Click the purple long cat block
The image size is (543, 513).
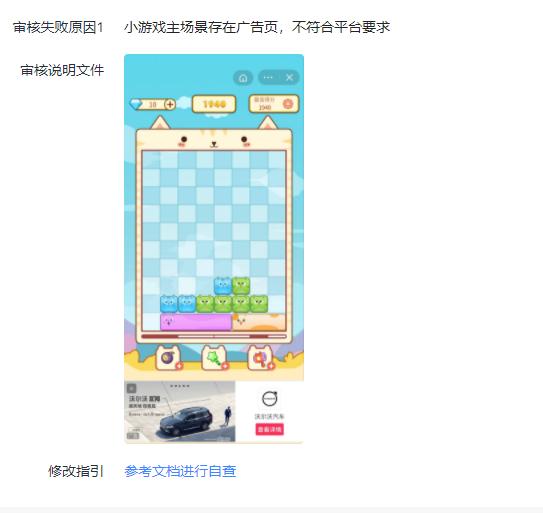click(x=196, y=322)
